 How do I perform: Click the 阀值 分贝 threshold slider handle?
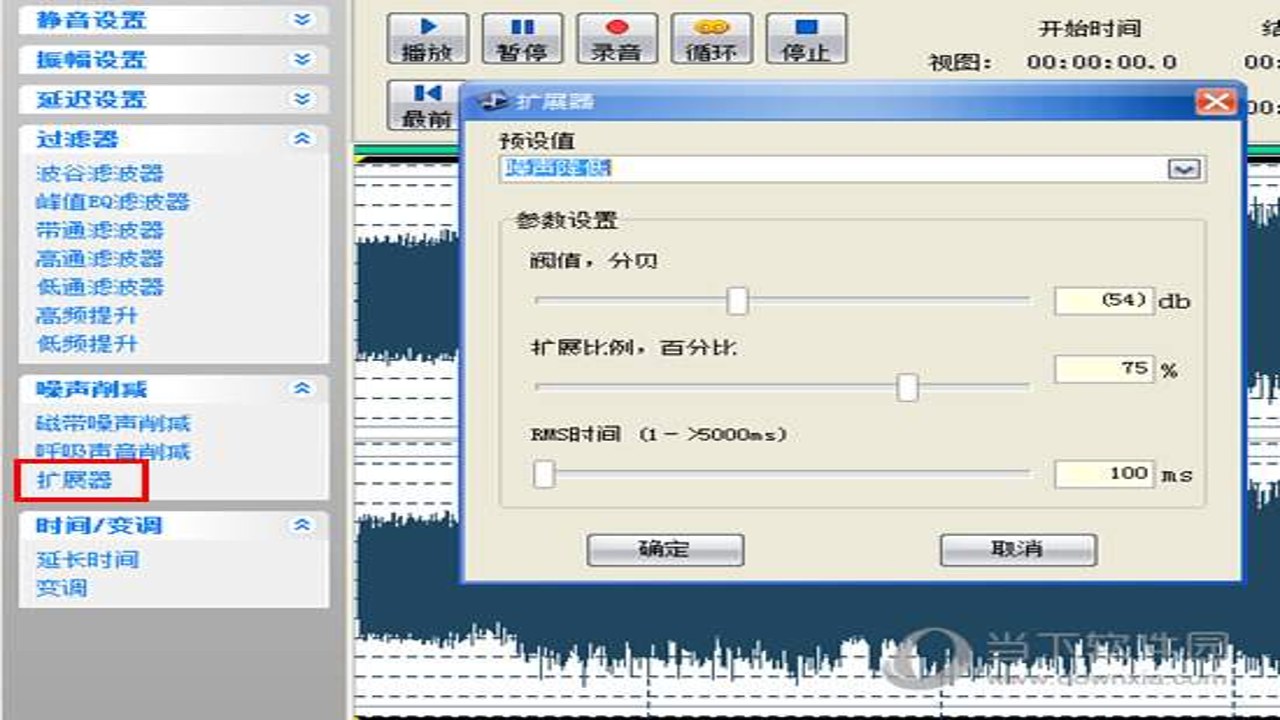(737, 300)
